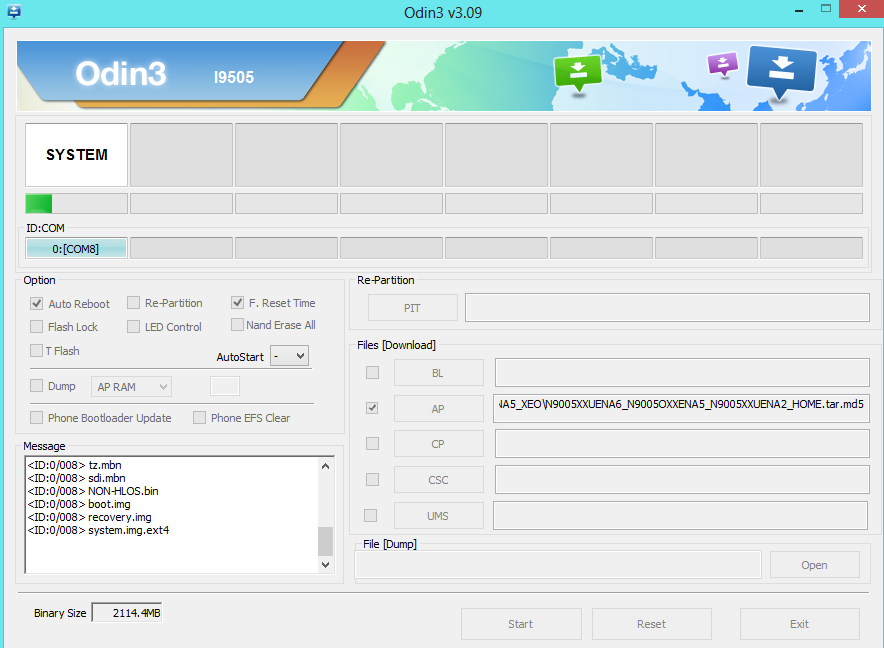This screenshot has width=884, height=648.
Task: Click the AP file path field
Action: pyautogui.click(x=680, y=408)
